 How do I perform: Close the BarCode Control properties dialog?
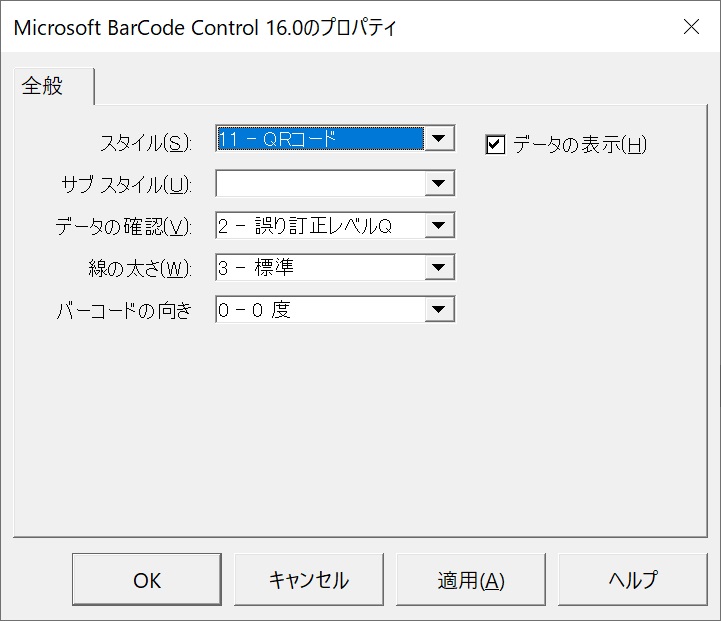[691, 27]
